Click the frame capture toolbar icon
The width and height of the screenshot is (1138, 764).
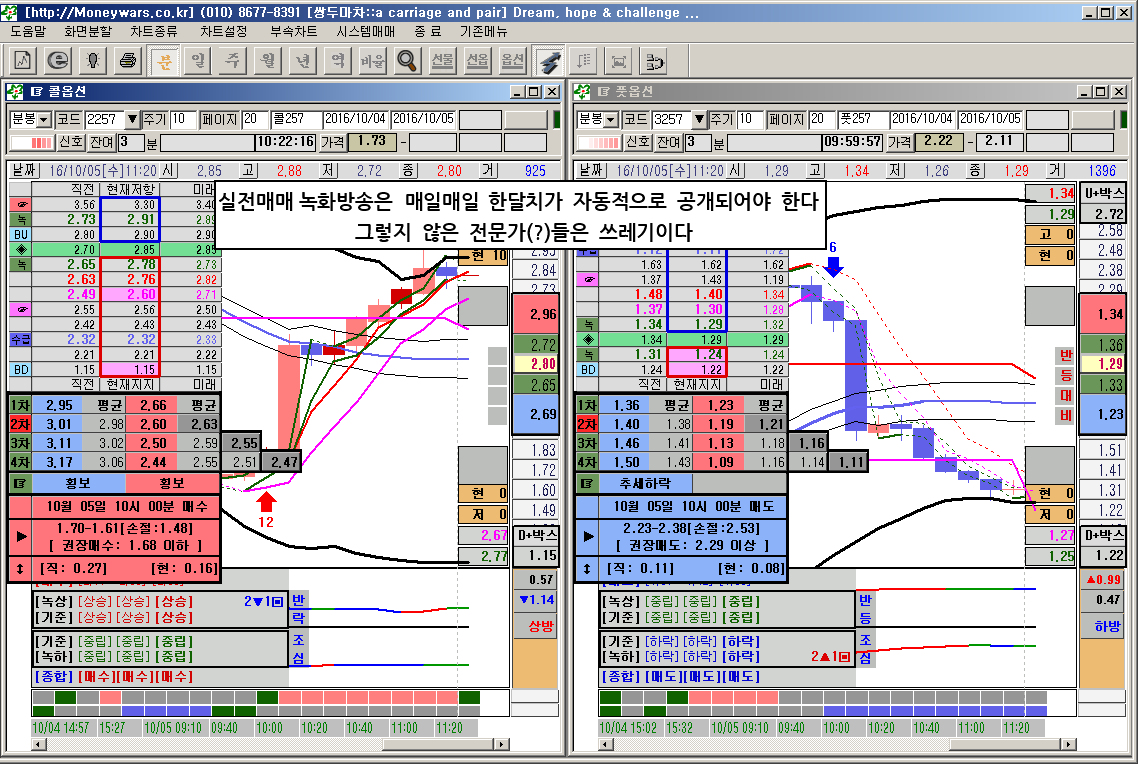point(618,61)
